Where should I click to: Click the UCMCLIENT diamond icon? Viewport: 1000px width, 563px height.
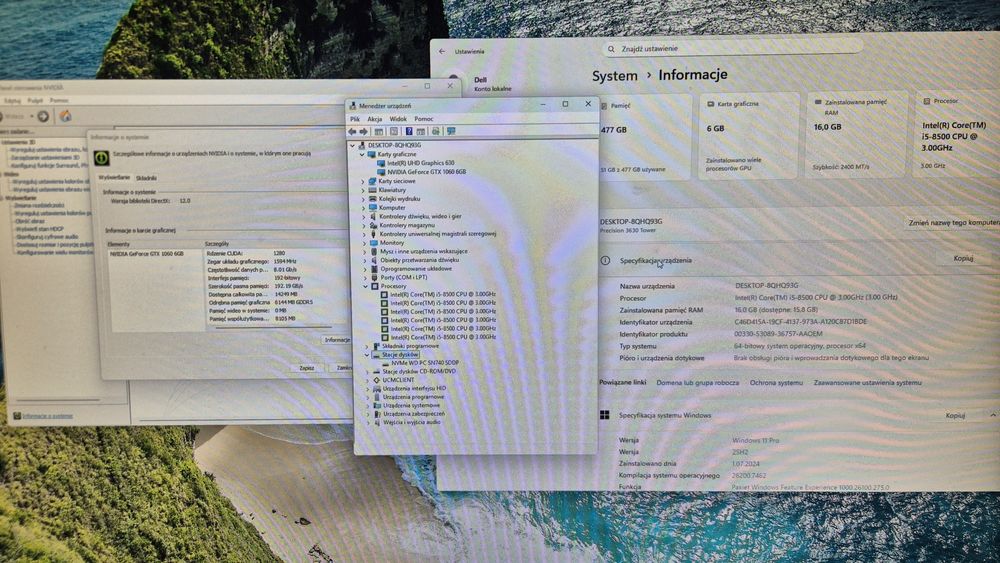[376, 380]
